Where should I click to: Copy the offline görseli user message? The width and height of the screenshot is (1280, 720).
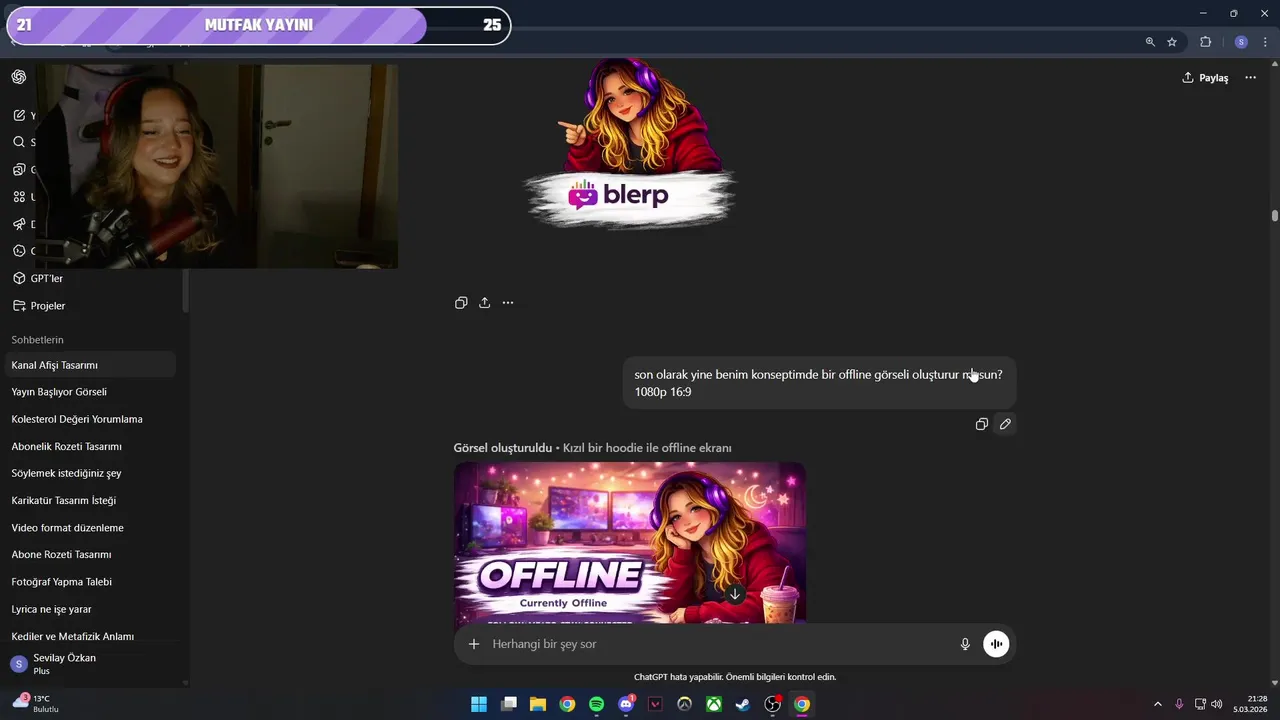pos(982,424)
